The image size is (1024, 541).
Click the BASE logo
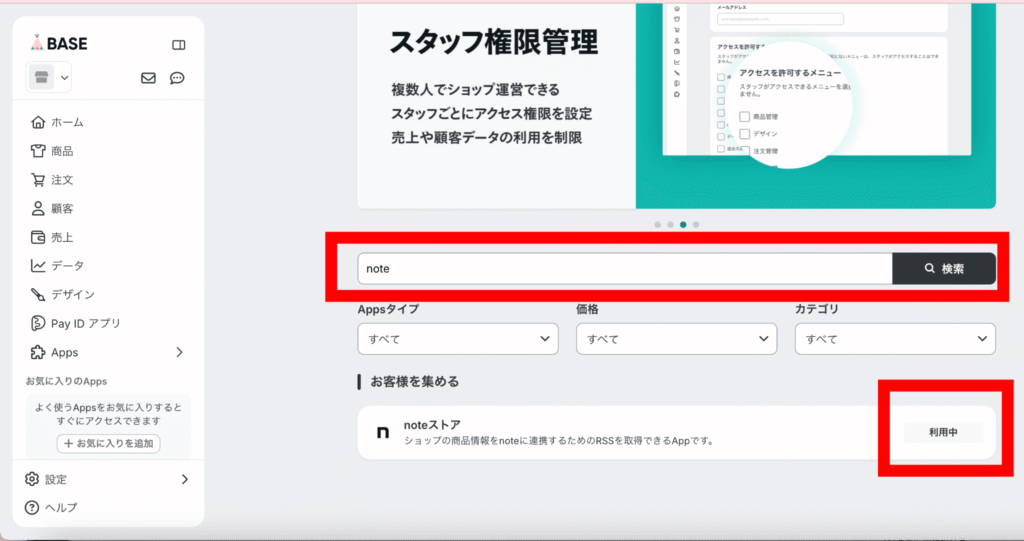coord(59,43)
